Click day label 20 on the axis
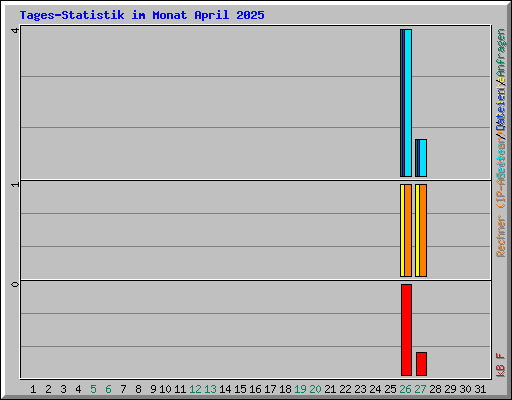 pyautogui.click(x=315, y=389)
